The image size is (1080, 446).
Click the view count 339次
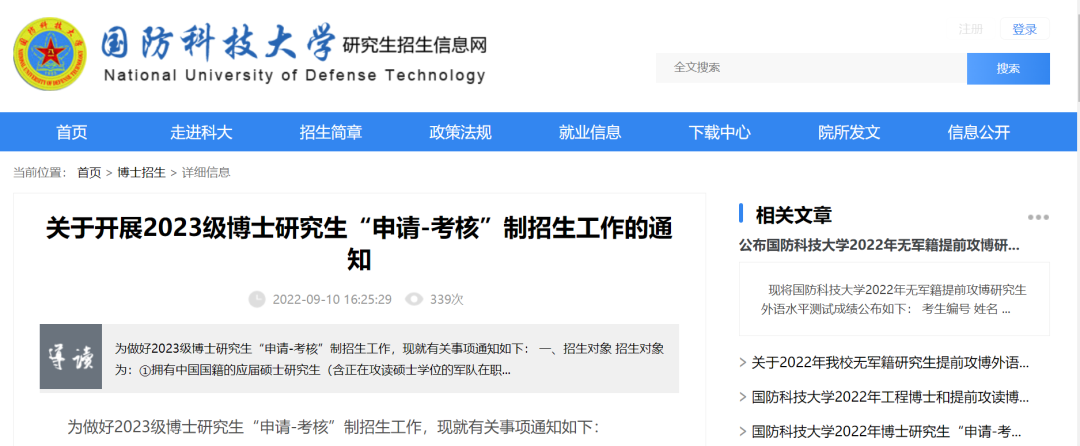(x=446, y=299)
